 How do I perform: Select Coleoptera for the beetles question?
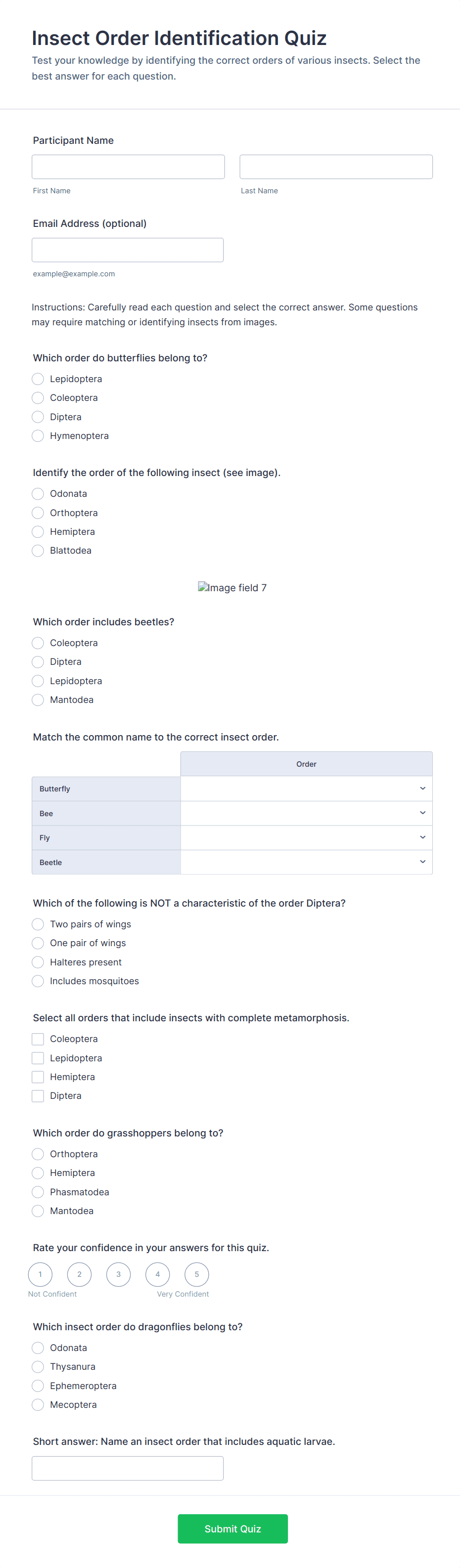(x=38, y=643)
